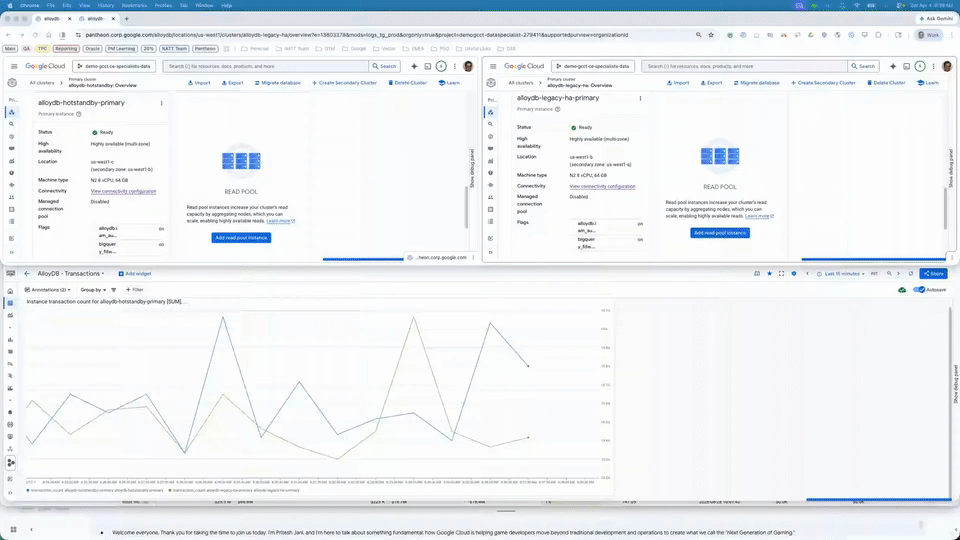
Task: Open more-options kebab in left Cloud header
Action: (x=454, y=66)
